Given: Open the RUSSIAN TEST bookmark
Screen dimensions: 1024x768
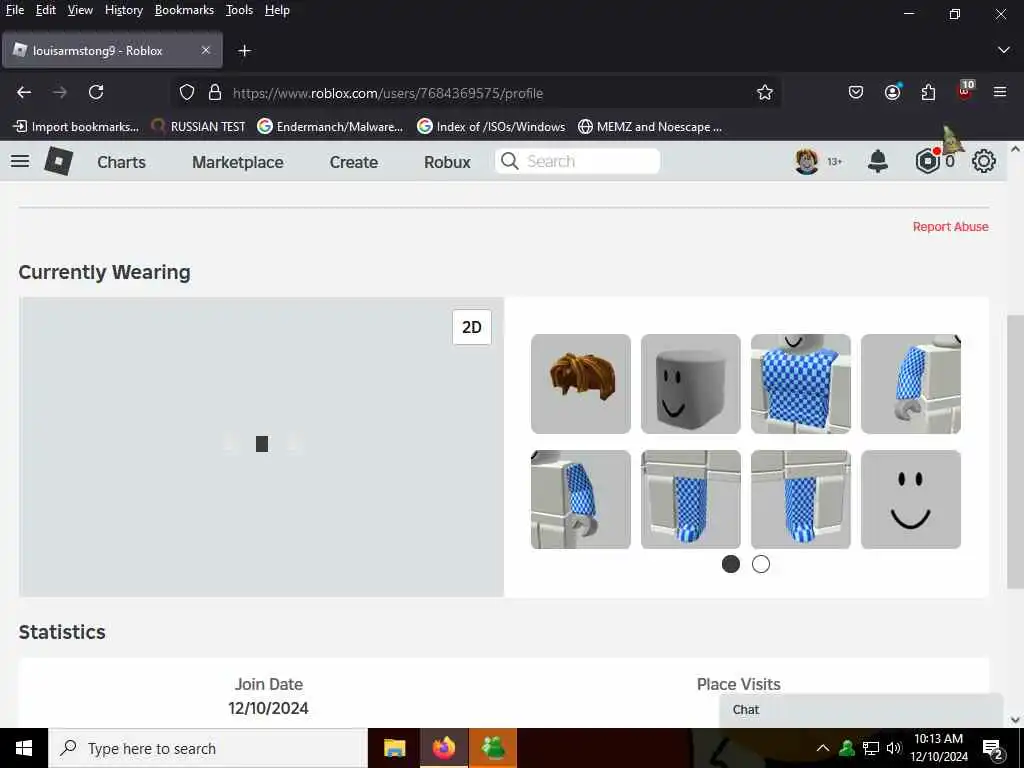Looking at the screenshot, I should click(x=198, y=127).
